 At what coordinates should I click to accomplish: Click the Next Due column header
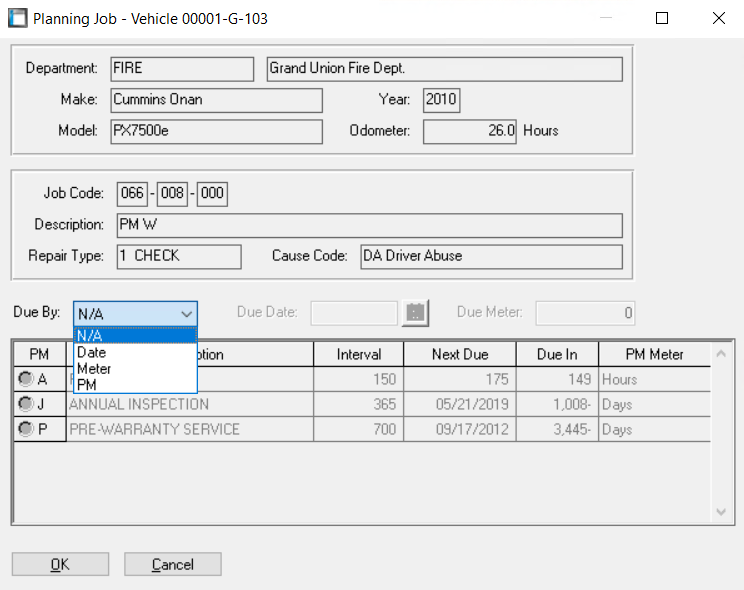click(x=460, y=355)
